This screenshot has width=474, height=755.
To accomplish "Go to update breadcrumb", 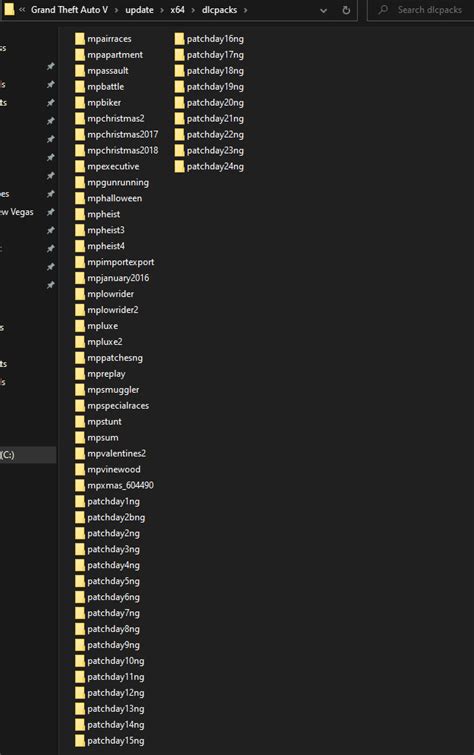I will pyautogui.click(x=139, y=10).
